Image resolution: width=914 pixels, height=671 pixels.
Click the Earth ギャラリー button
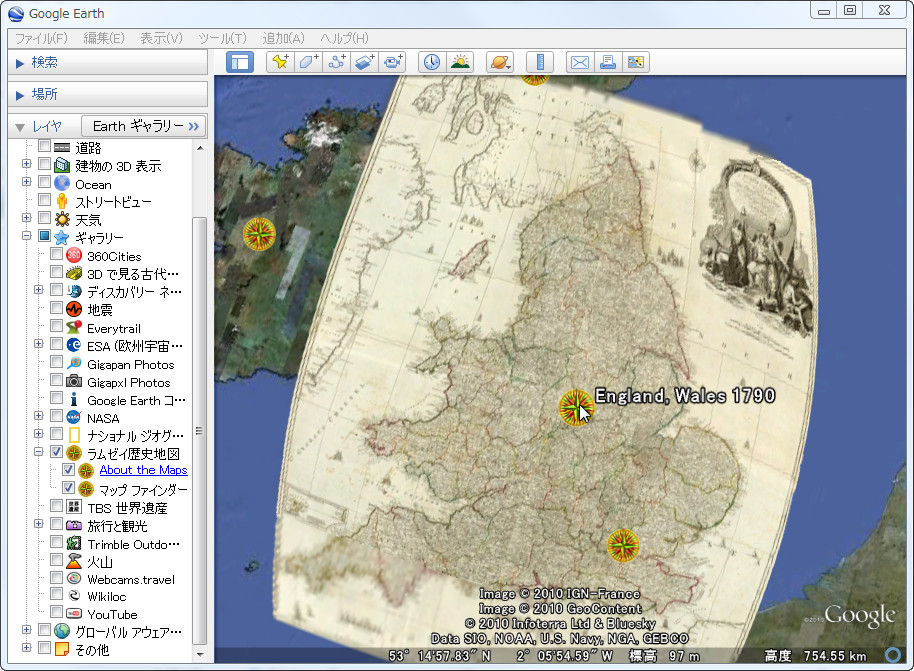click(143, 126)
